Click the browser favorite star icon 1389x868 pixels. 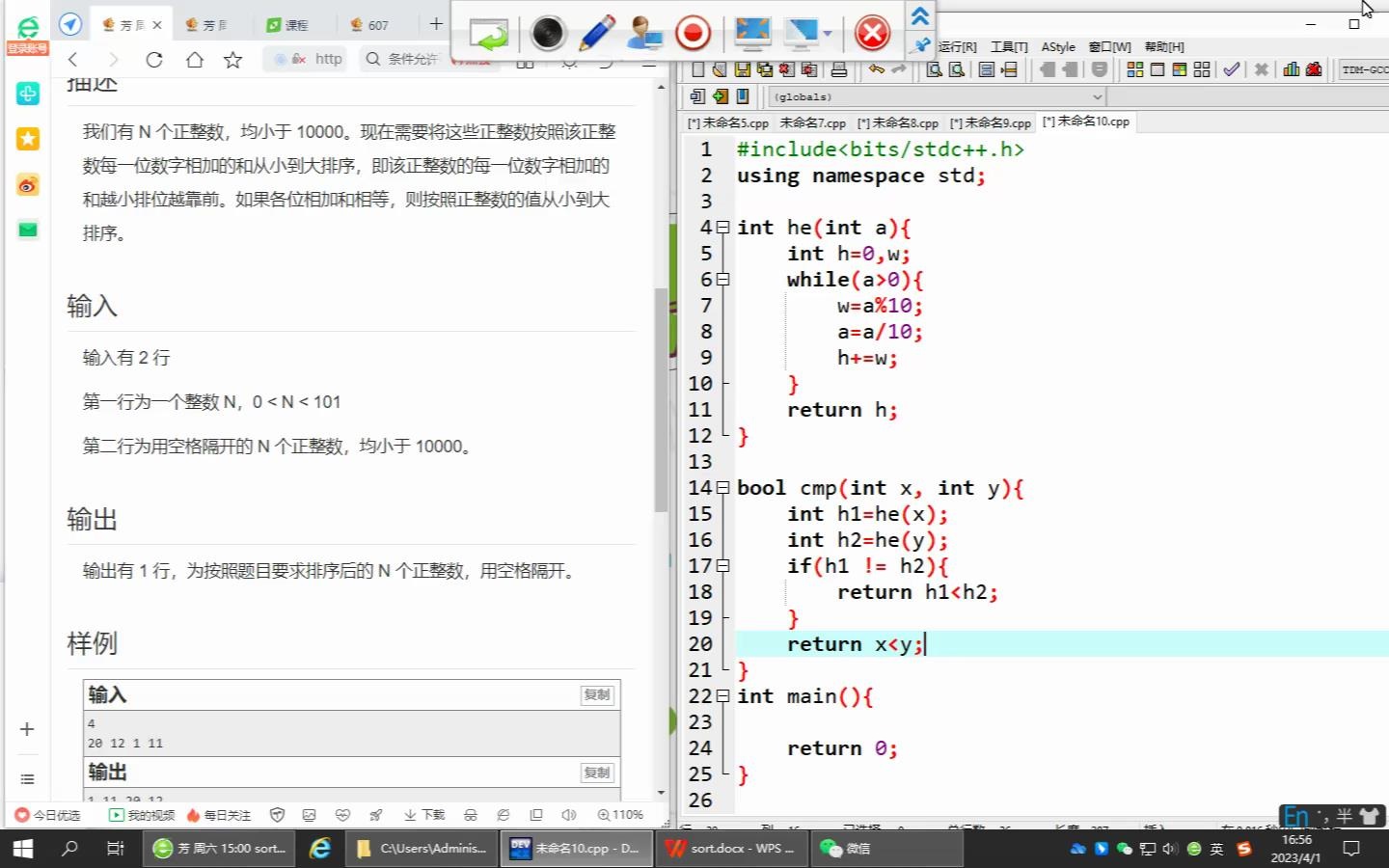[x=232, y=60]
